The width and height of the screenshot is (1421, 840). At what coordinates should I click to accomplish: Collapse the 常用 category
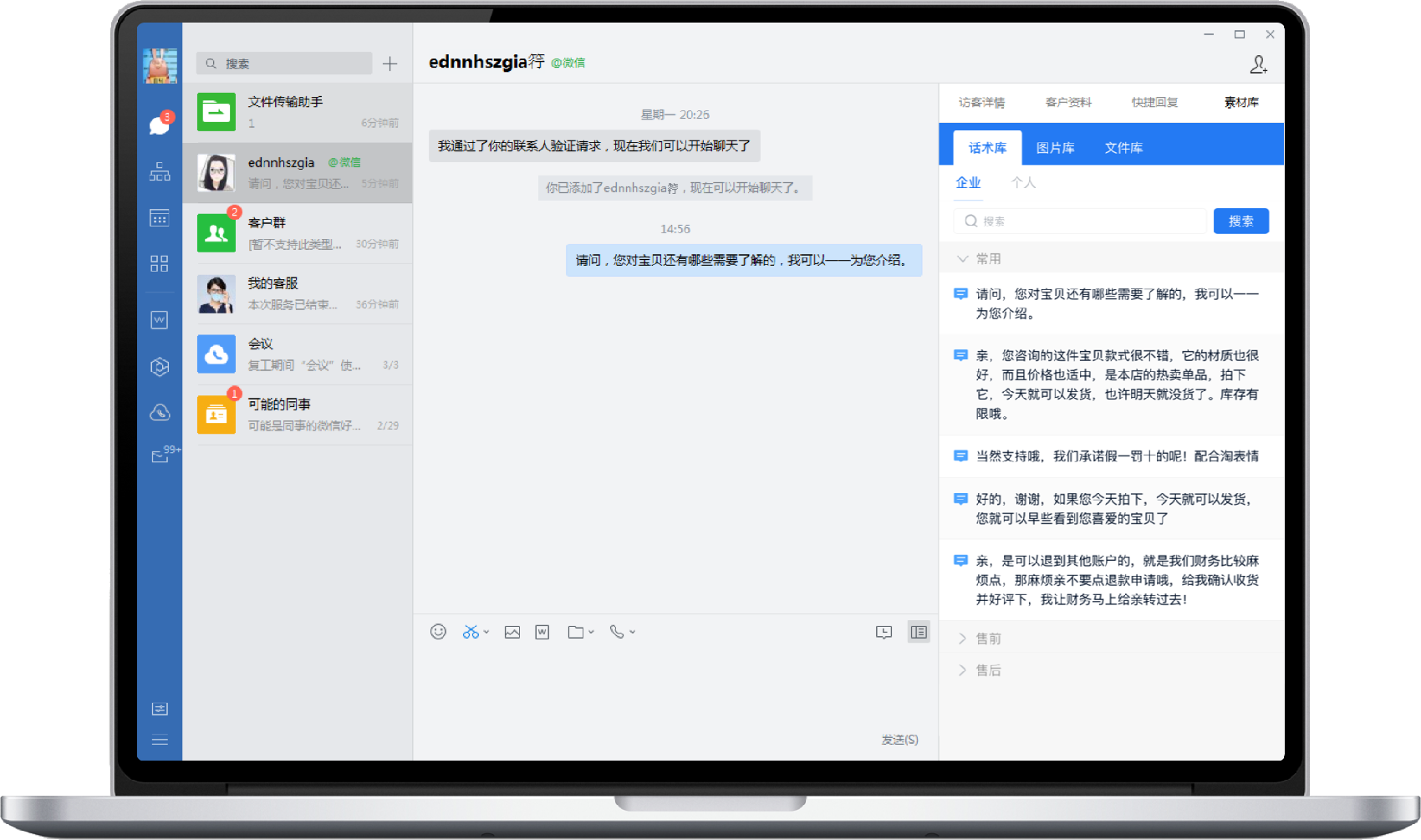click(1112, 259)
